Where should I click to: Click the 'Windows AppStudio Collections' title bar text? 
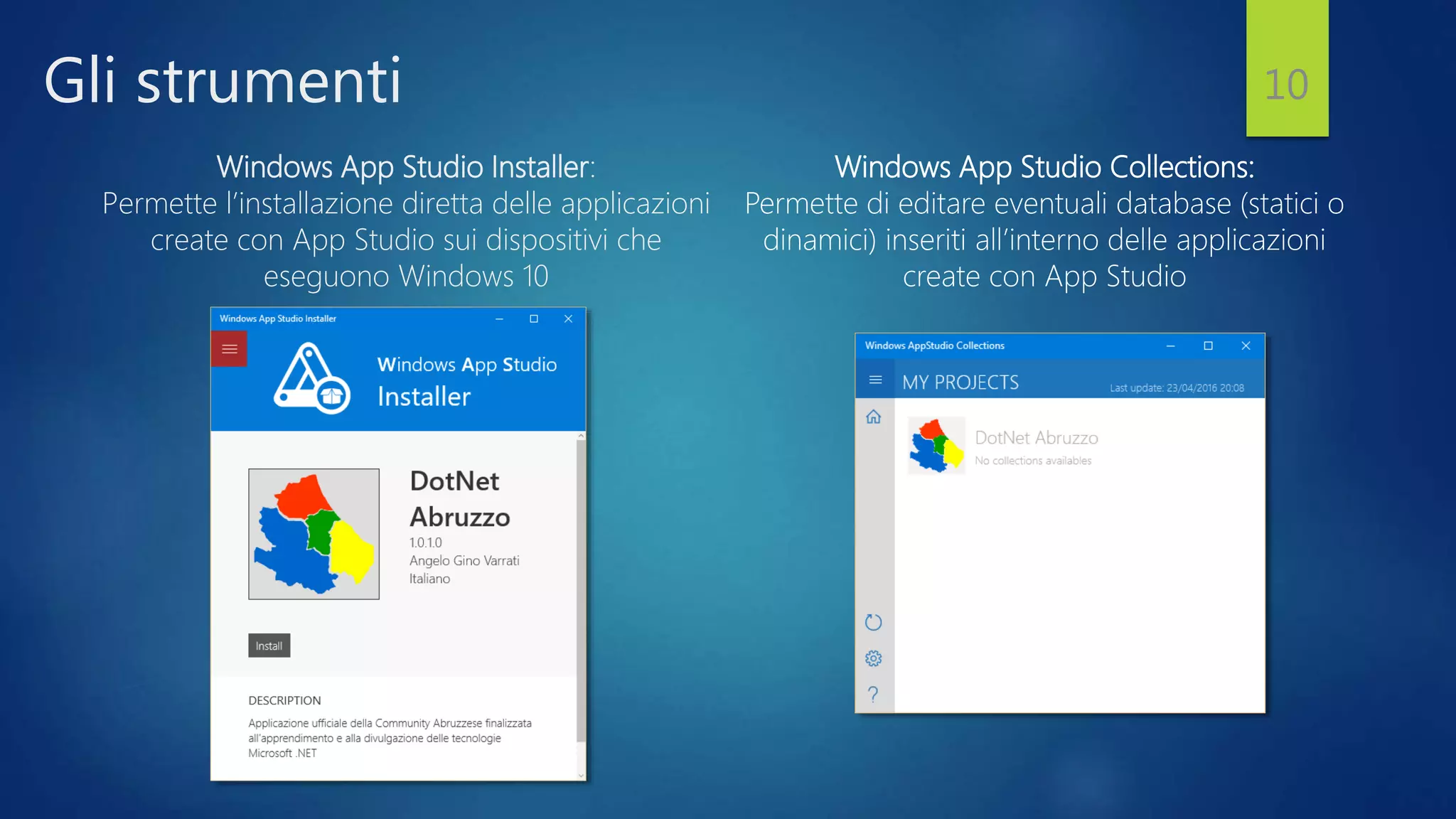click(934, 346)
